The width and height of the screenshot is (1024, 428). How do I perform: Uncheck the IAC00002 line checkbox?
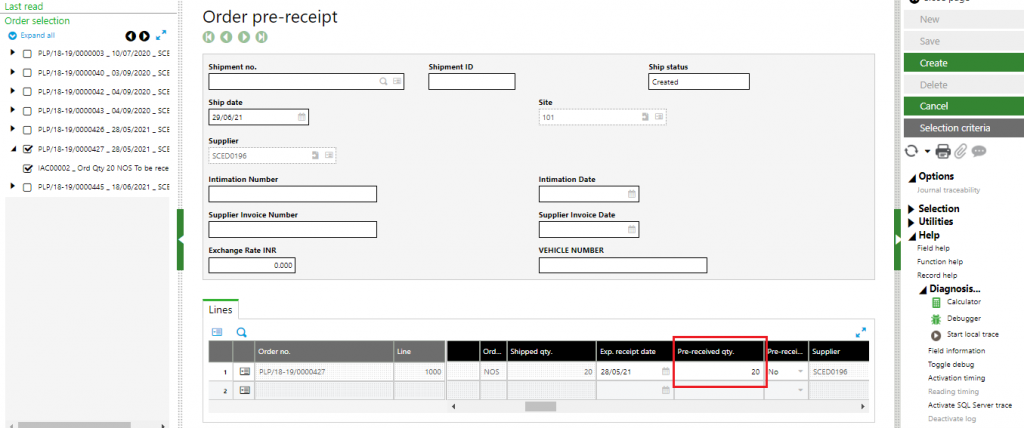27,168
